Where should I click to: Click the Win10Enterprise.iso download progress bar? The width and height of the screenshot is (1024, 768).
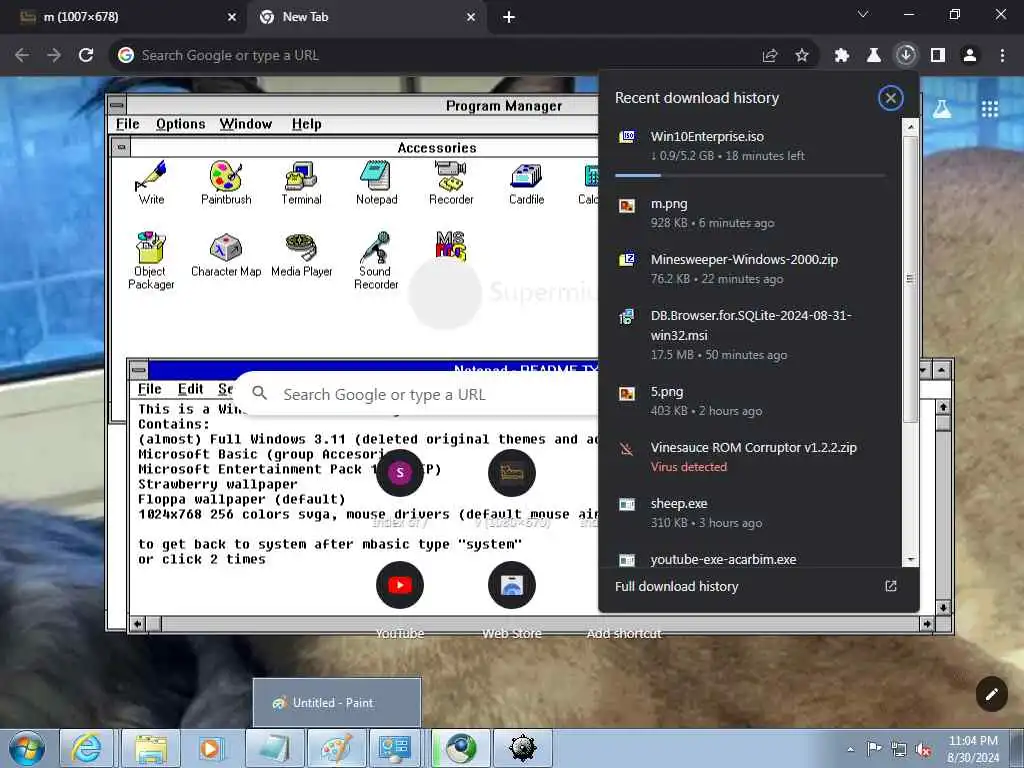coord(750,175)
